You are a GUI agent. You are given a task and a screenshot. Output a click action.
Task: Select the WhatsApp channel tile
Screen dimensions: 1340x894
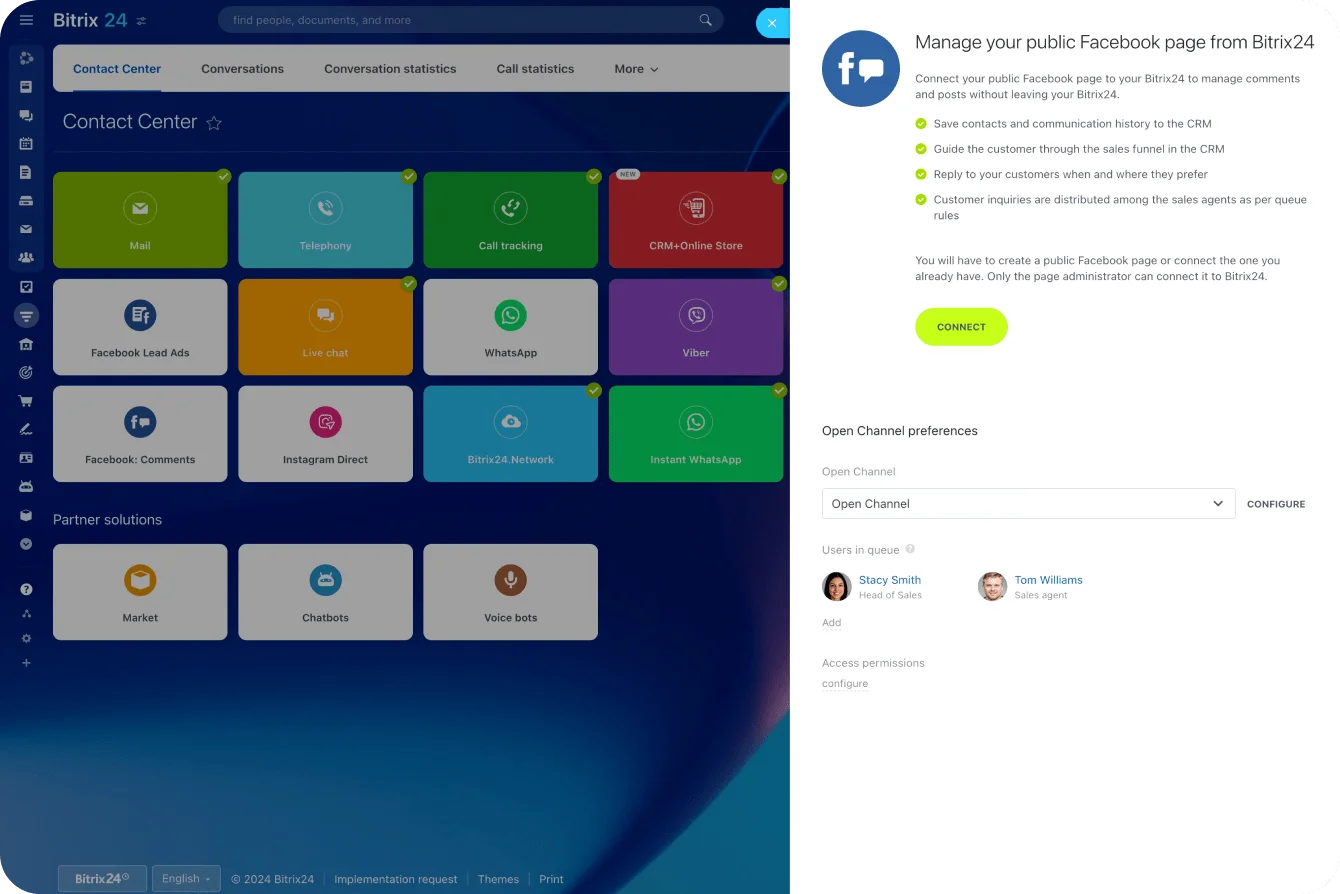510,327
